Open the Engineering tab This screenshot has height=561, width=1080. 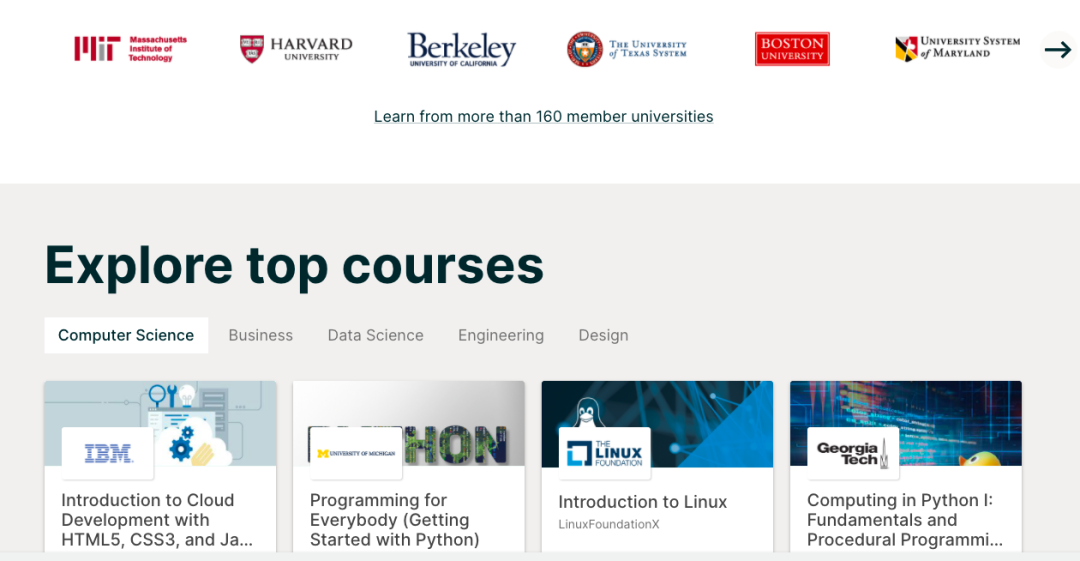(x=501, y=336)
